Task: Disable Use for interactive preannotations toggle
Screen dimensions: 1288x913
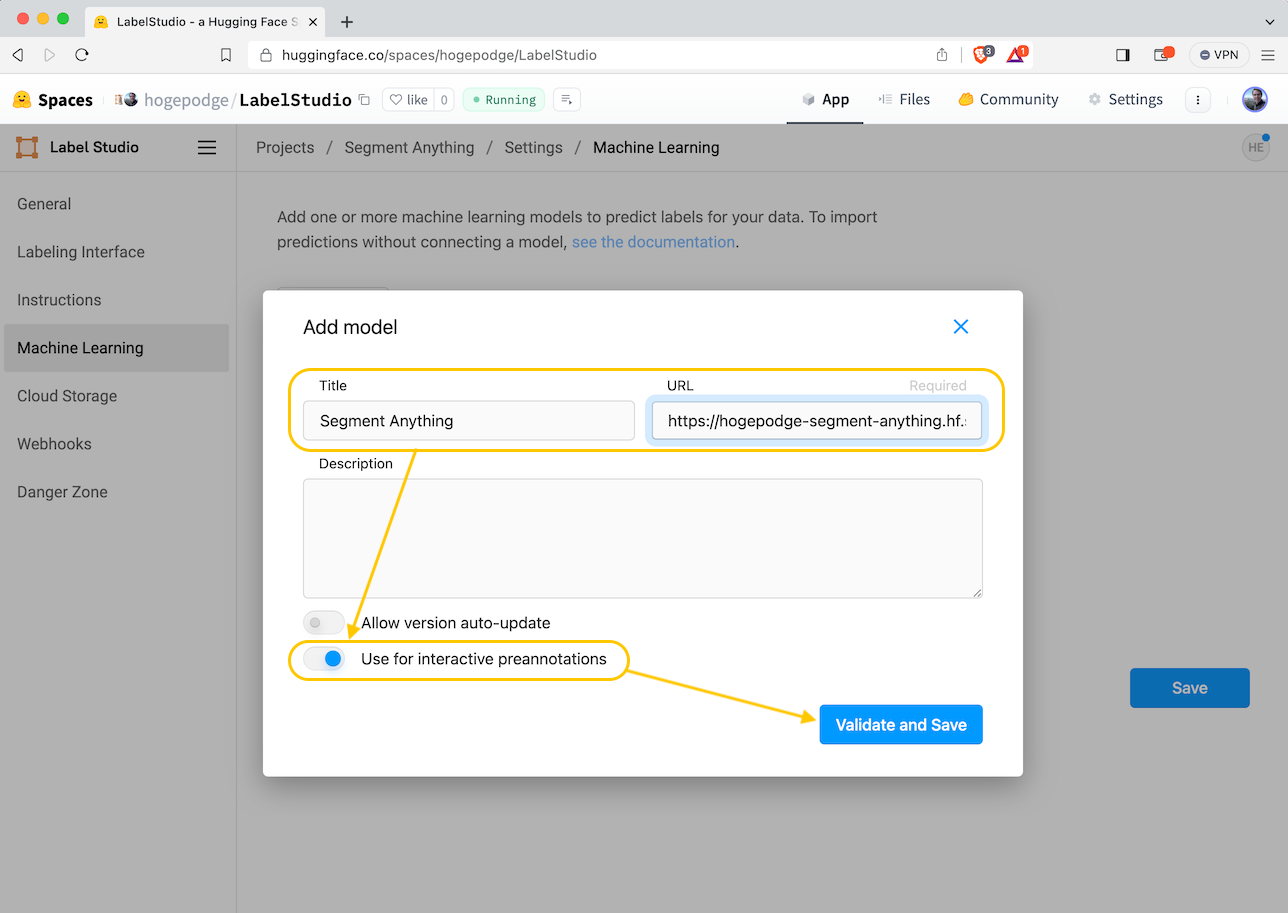Action: pos(324,659)
